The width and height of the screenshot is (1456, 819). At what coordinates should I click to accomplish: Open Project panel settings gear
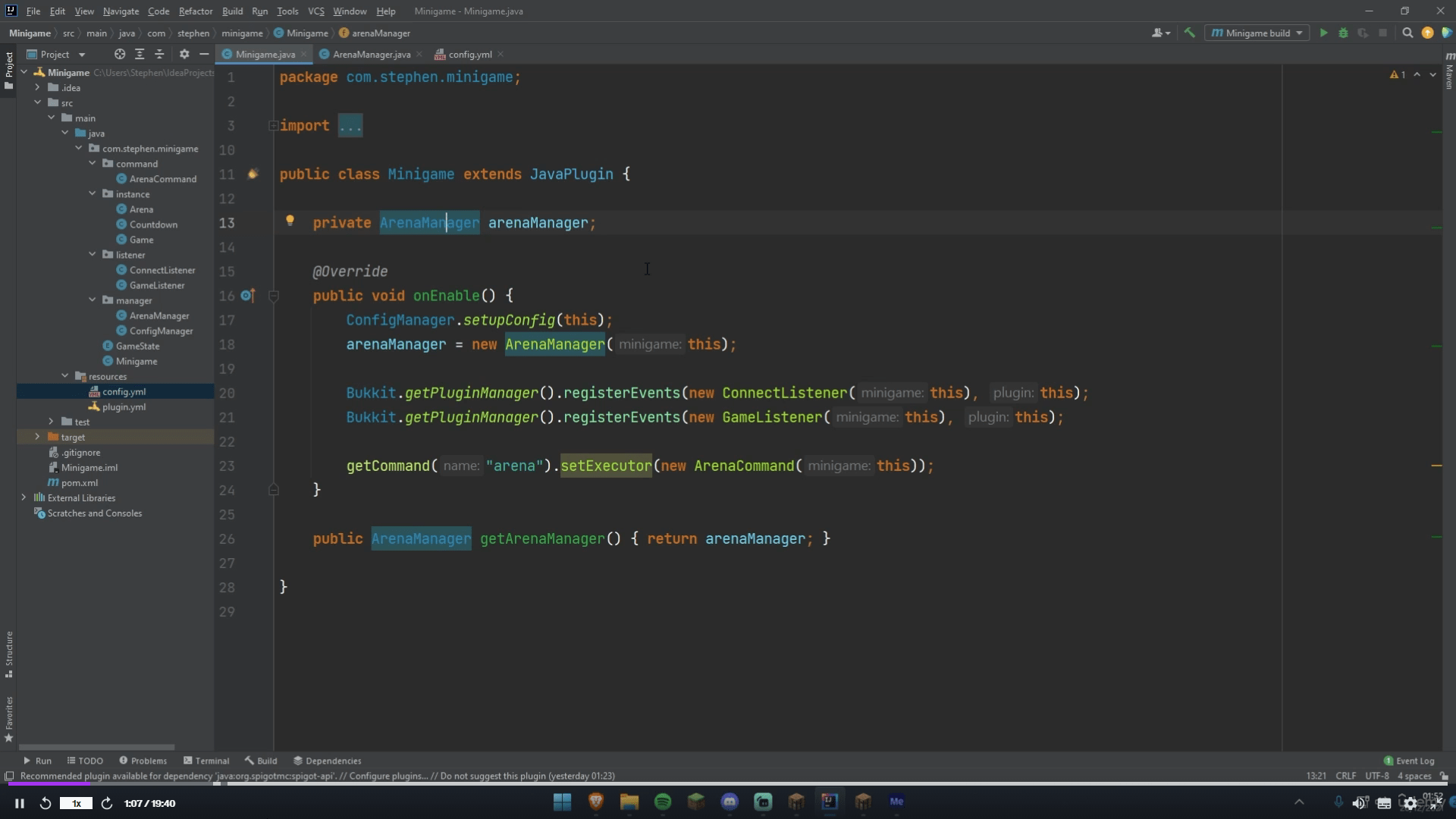click(184, 54)
